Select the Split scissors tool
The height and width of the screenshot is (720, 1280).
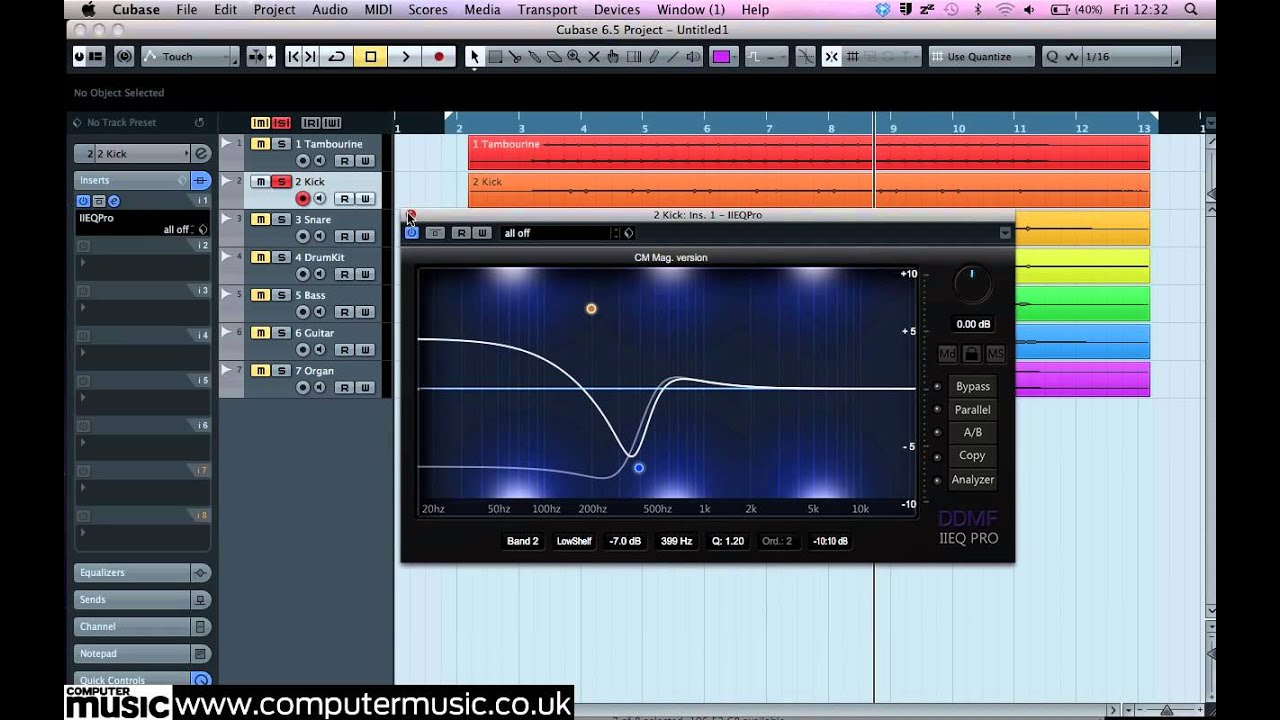515,57
